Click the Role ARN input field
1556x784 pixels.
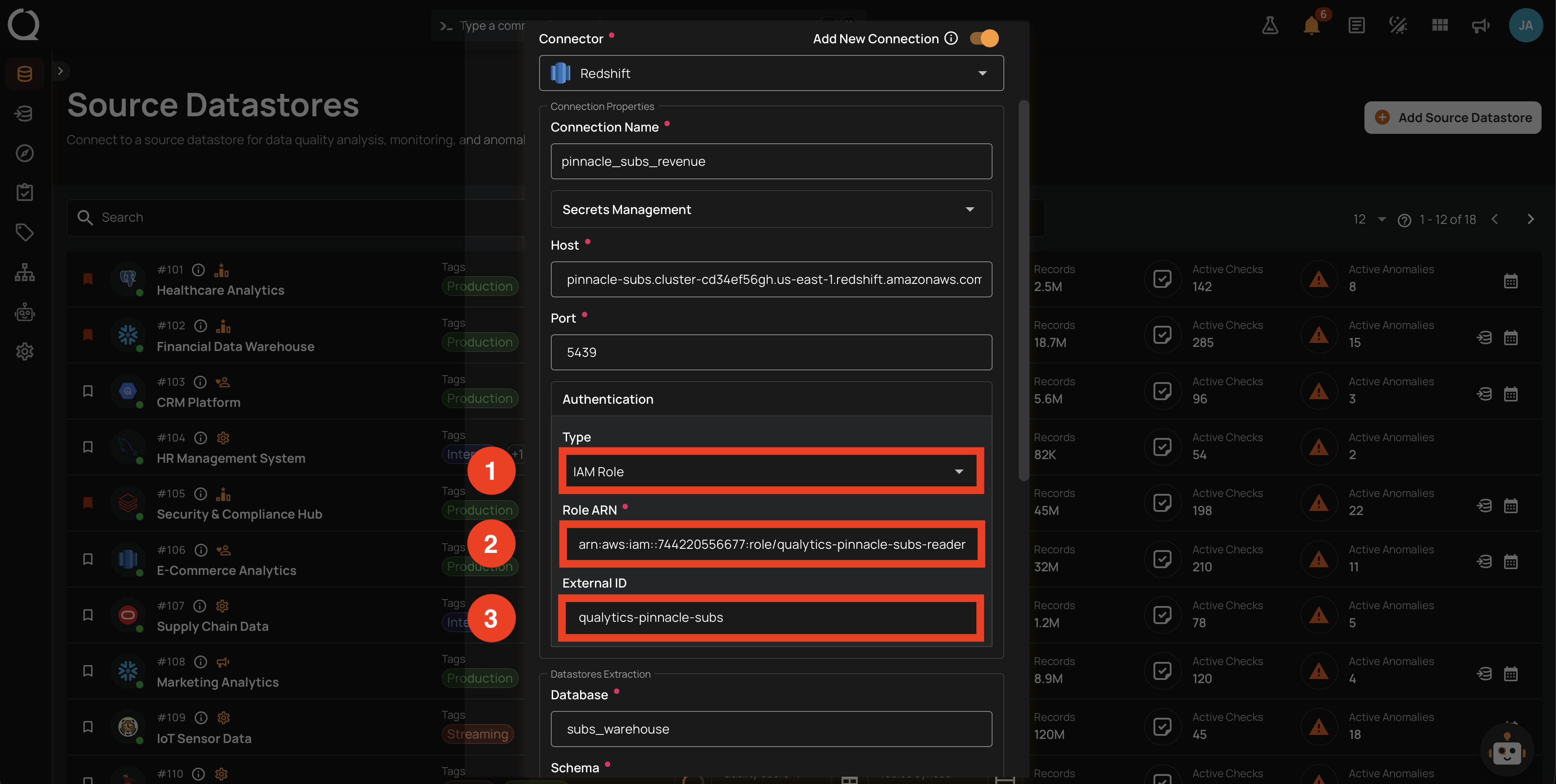point(771,544)
